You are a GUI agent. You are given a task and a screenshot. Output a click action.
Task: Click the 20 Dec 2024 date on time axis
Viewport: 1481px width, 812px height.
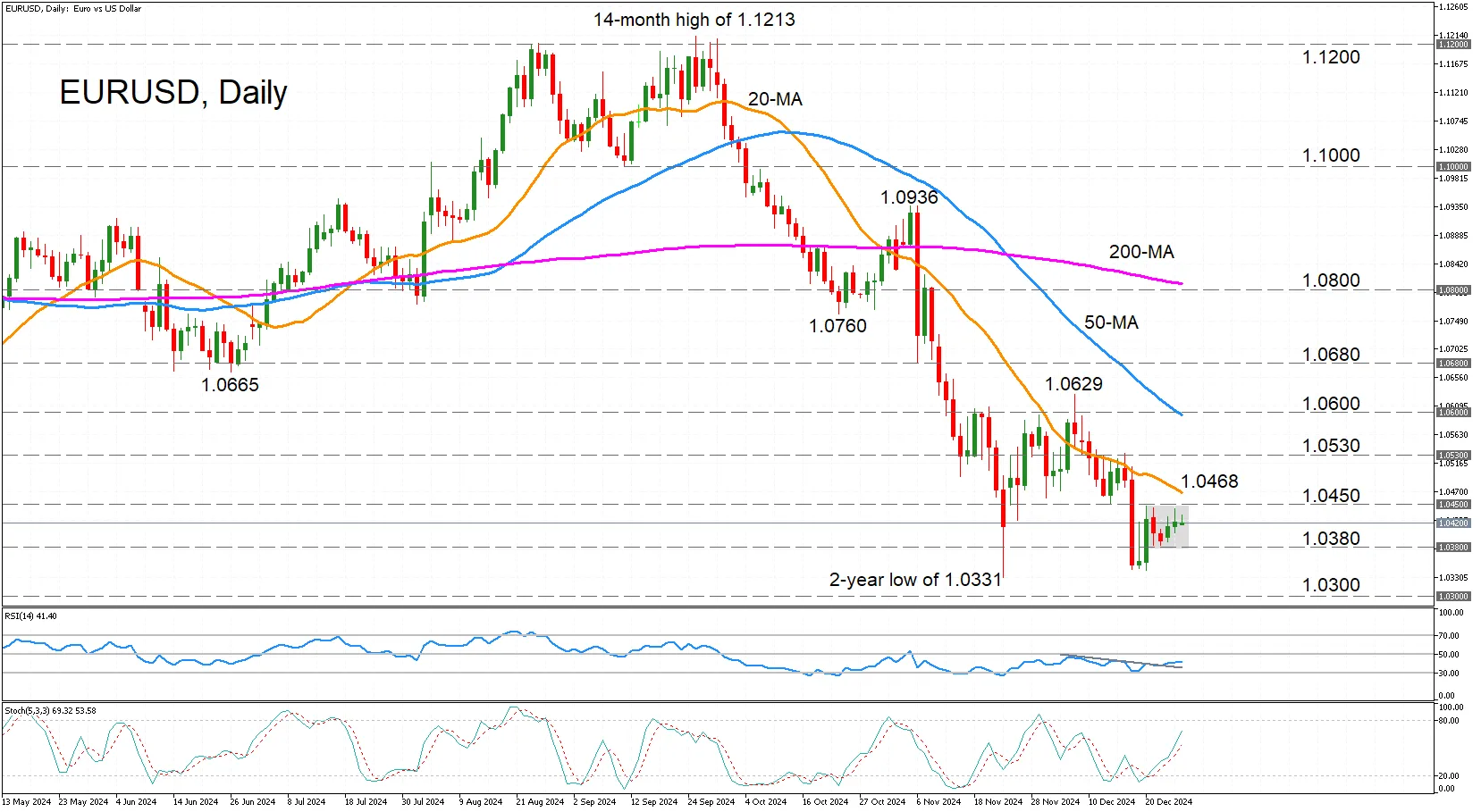pos(1168,801)
